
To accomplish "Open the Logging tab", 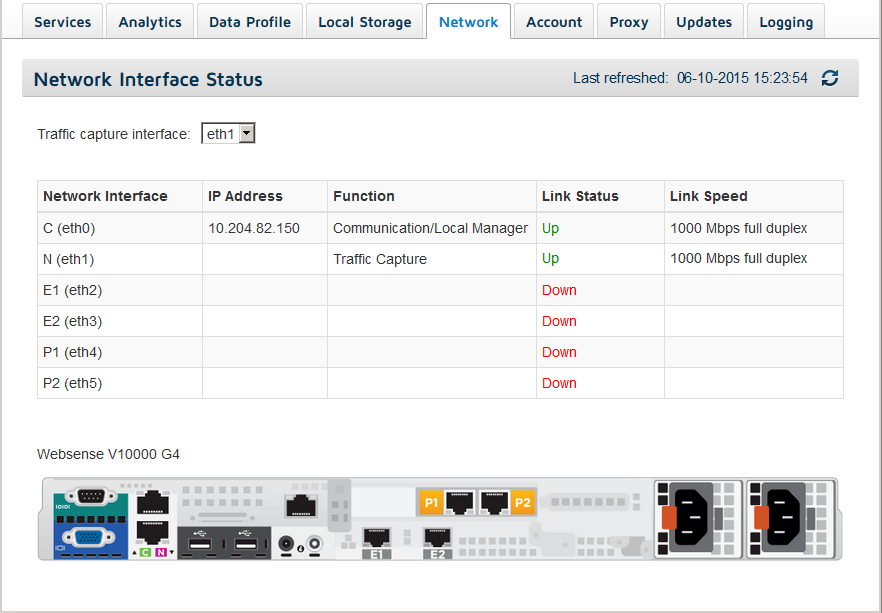I will point(786,22).
